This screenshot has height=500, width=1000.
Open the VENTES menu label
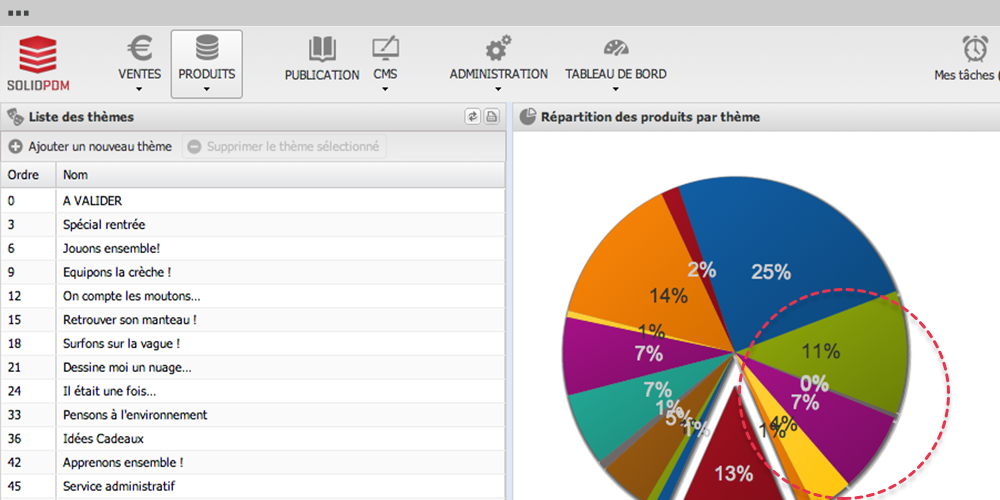140,74
